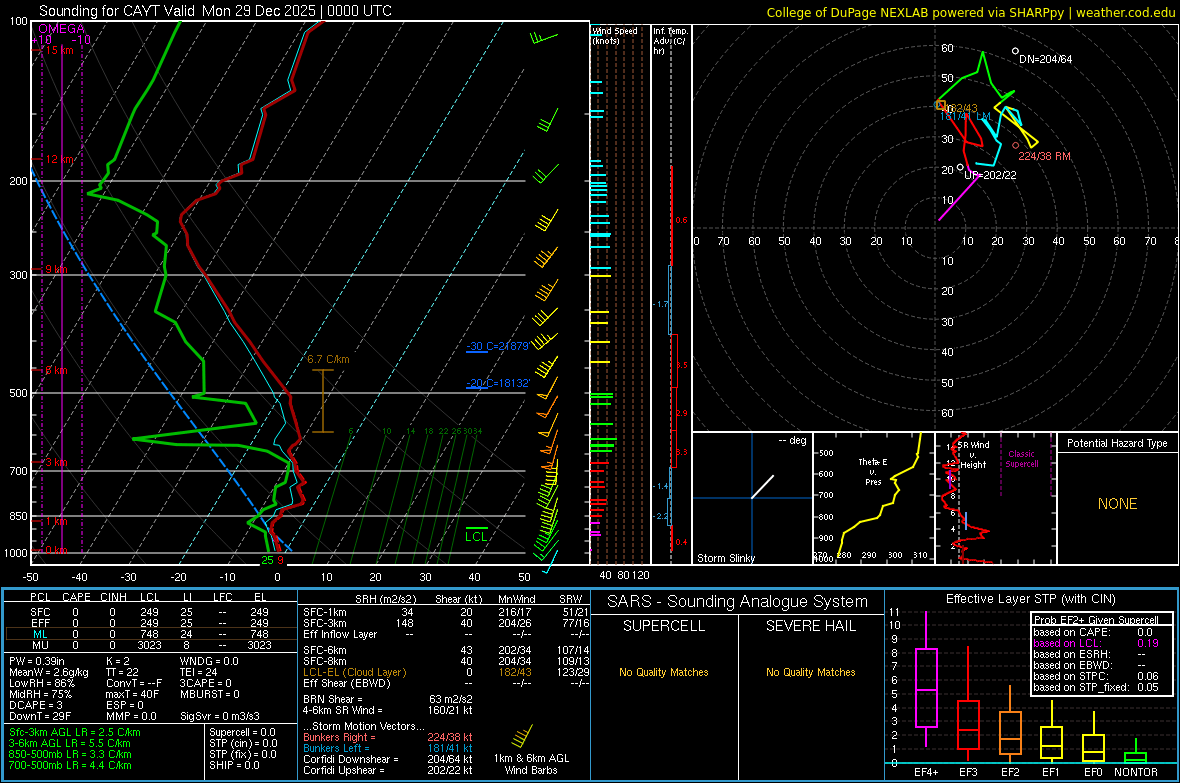Click the '224/38 RM' hodograph label
This screenshot has width=1180, height=783.
click(x=1044, y=156)
